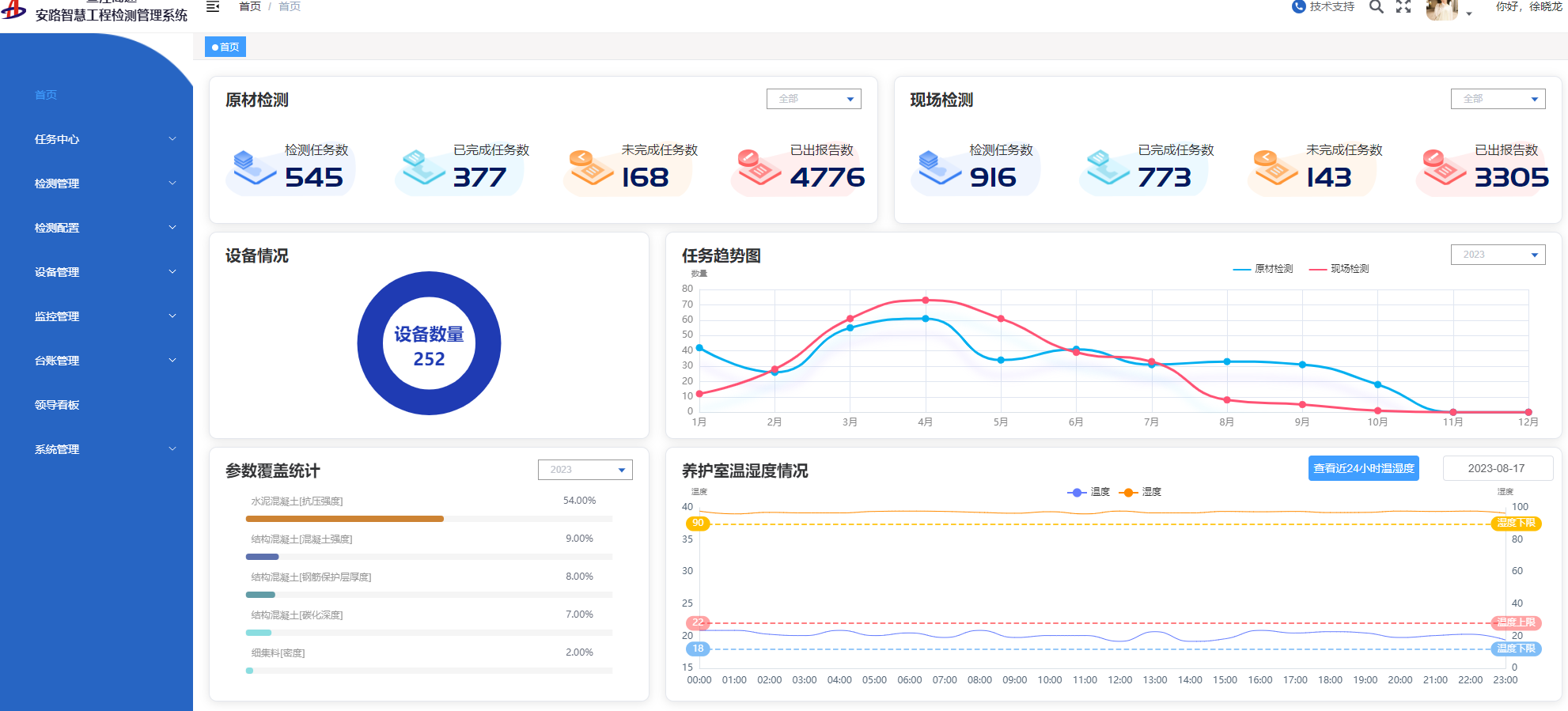Click the sidebar collapse hamburger icon
Viewport: 1568px width, 711px height.
(212, 7)
